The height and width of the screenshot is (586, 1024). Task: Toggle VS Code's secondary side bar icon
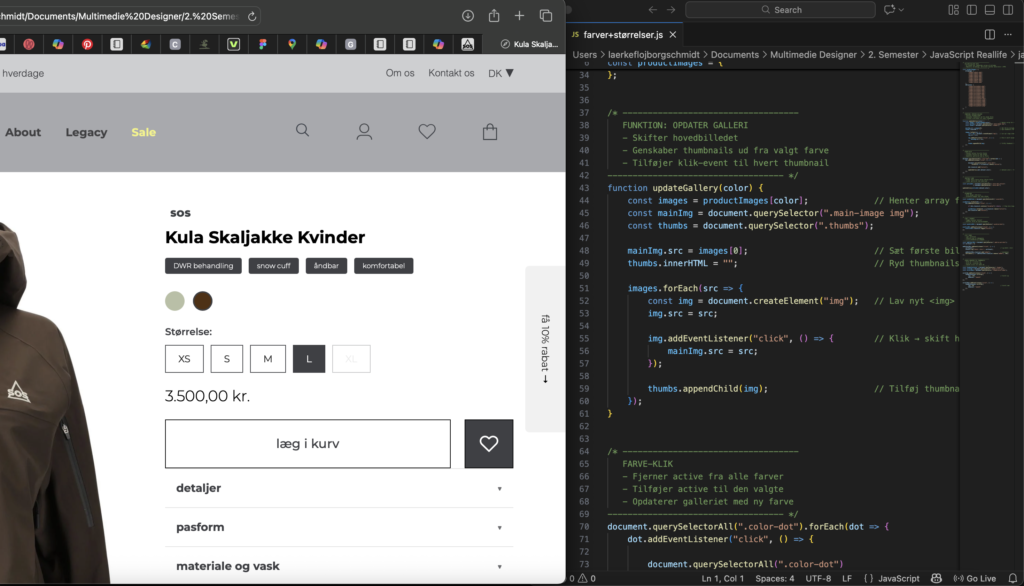[x=1008, y=10]
